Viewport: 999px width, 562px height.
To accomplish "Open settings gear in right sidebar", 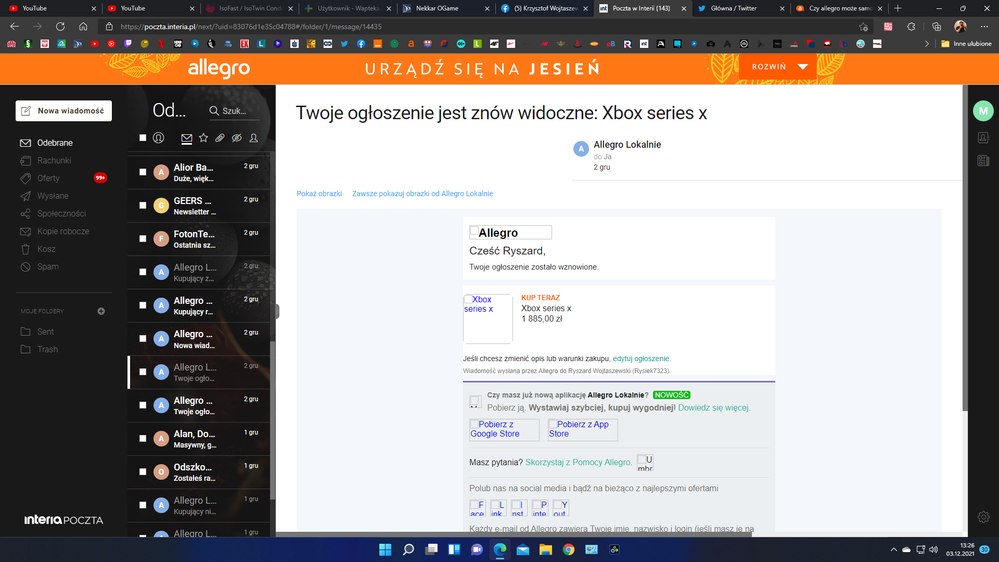I will (x=983, y=517).
